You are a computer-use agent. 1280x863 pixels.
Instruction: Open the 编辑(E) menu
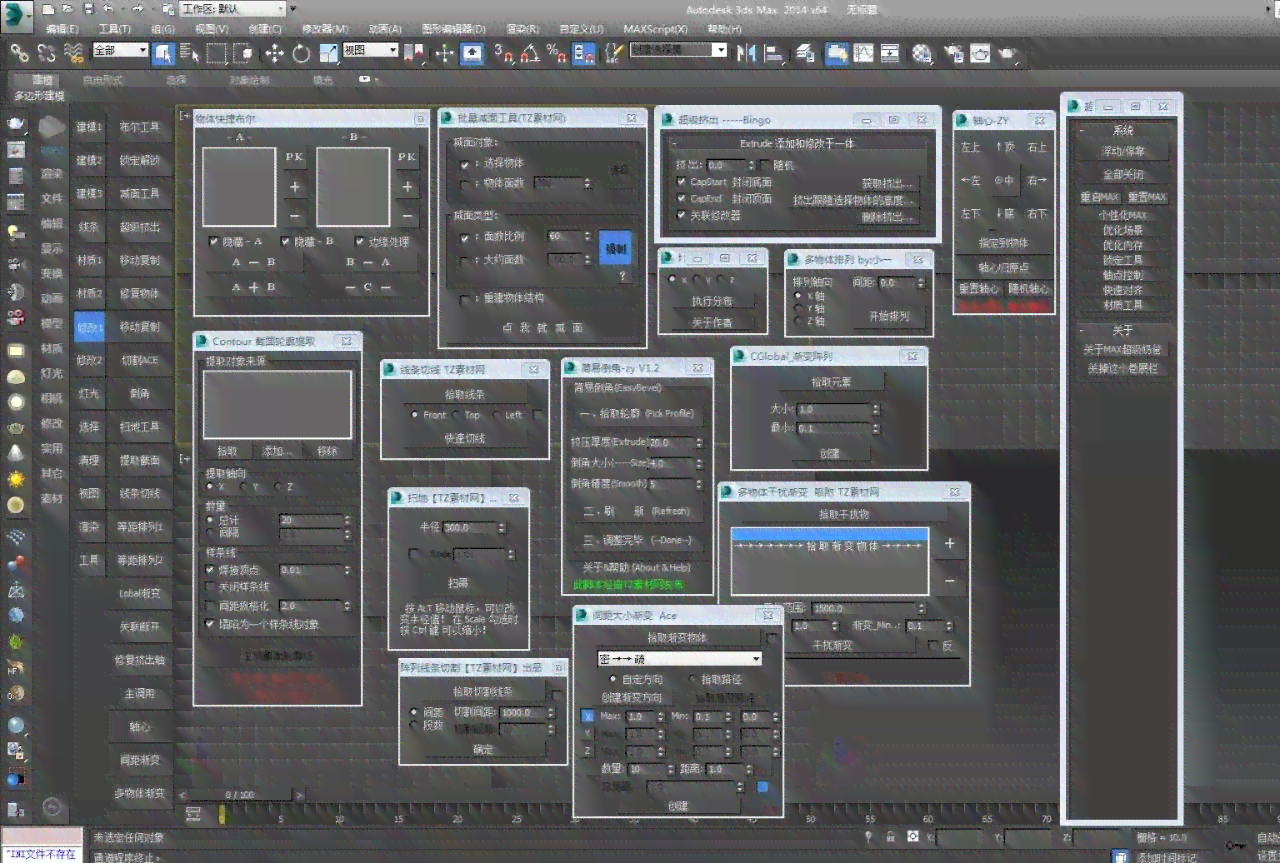pyautogui.click(x=62, y=29)
